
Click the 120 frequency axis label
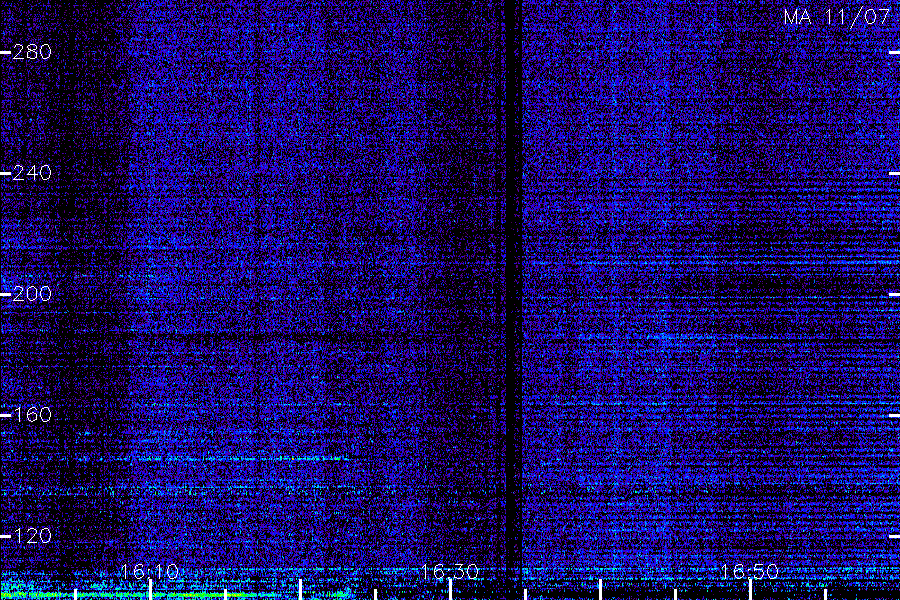[32, 536]
